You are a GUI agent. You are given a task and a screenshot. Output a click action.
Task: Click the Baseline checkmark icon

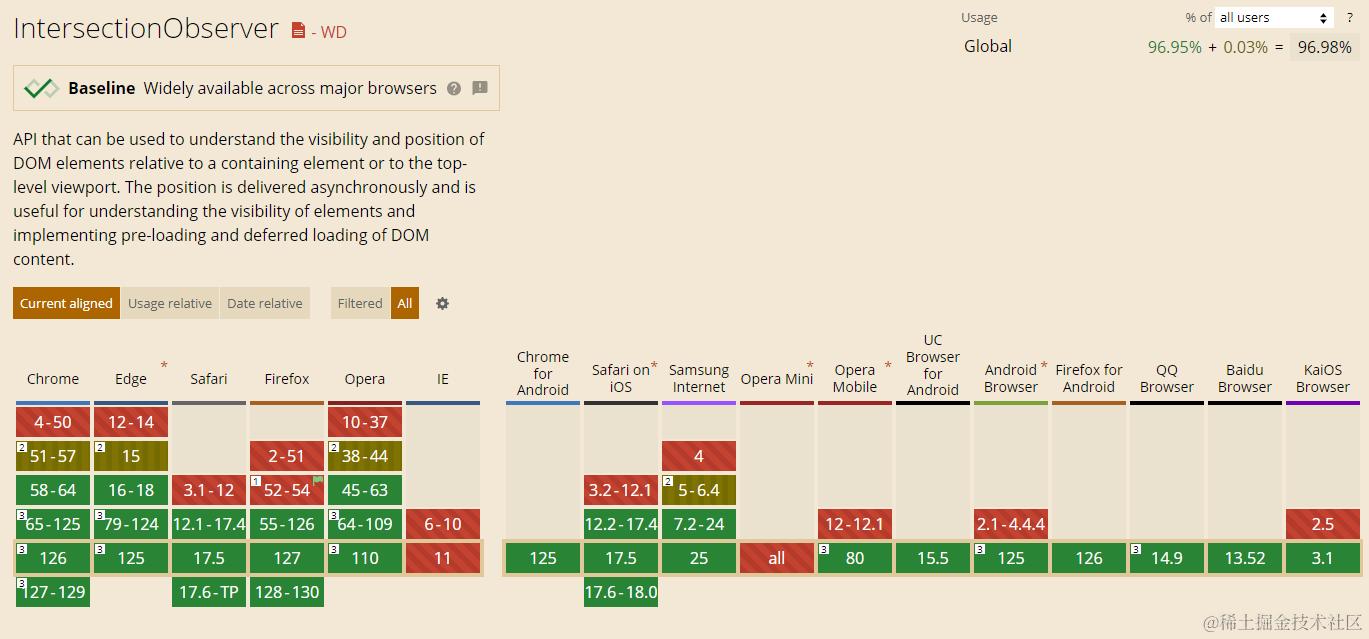pos(41,88)
